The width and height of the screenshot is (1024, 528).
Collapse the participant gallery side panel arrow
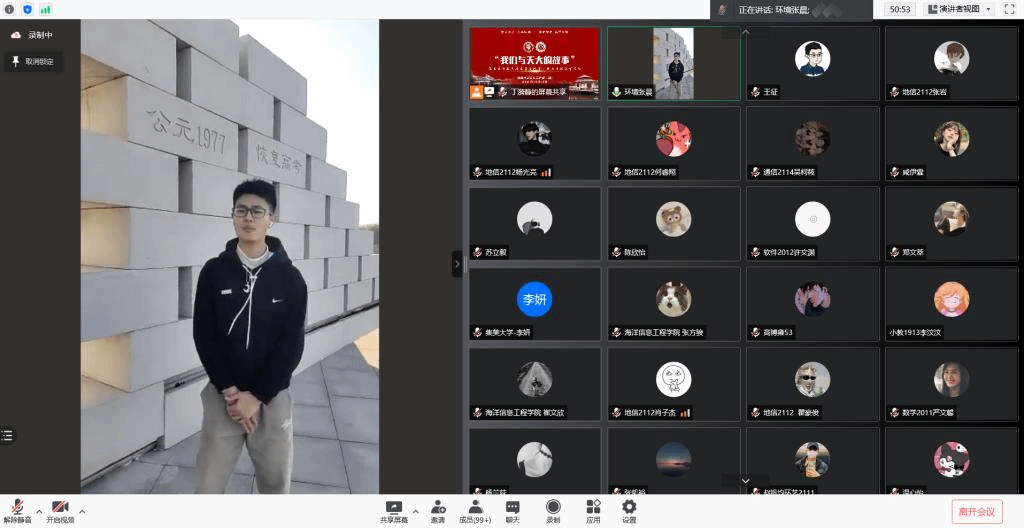[x=457, y=264]
